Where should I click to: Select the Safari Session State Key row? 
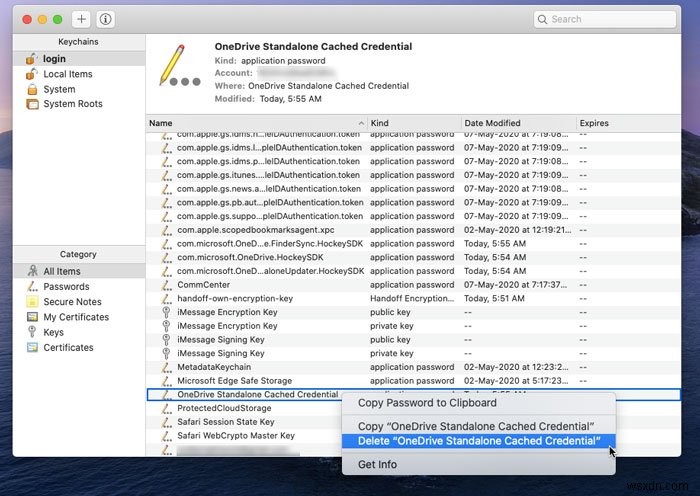point(244,422)
